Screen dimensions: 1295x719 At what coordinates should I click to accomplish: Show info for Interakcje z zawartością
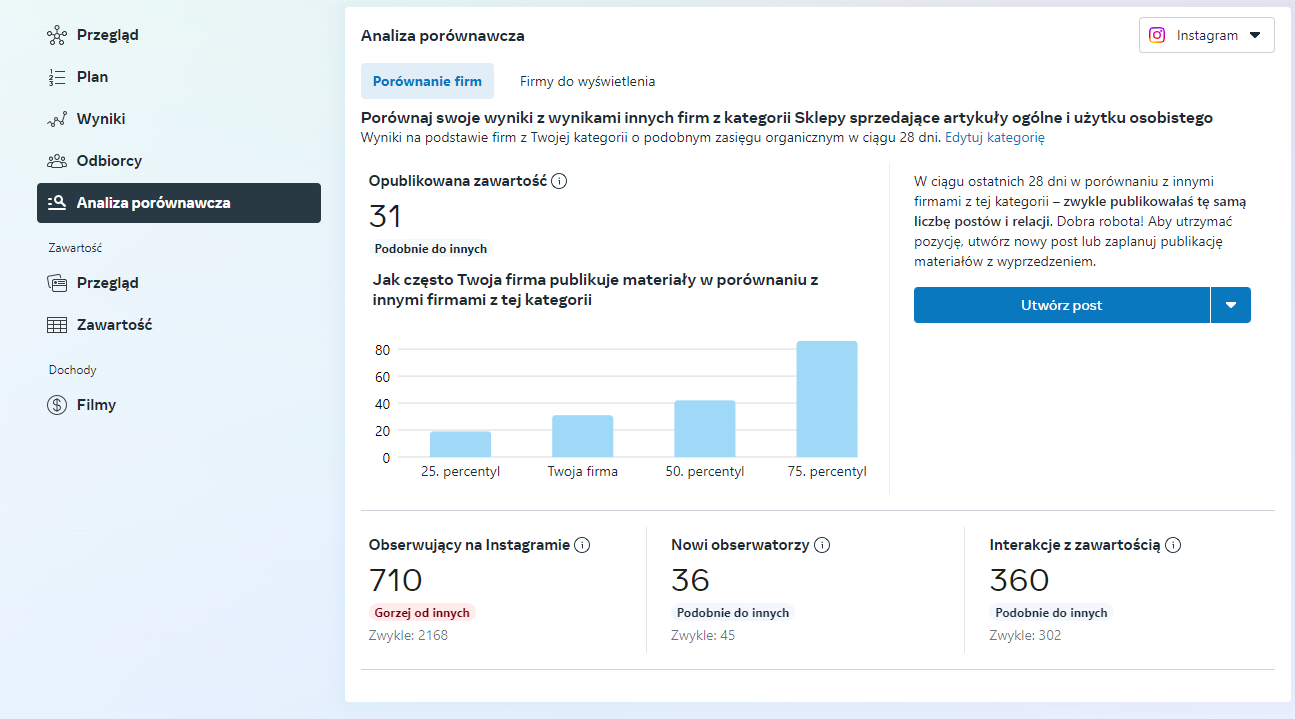click(1173, 545)
